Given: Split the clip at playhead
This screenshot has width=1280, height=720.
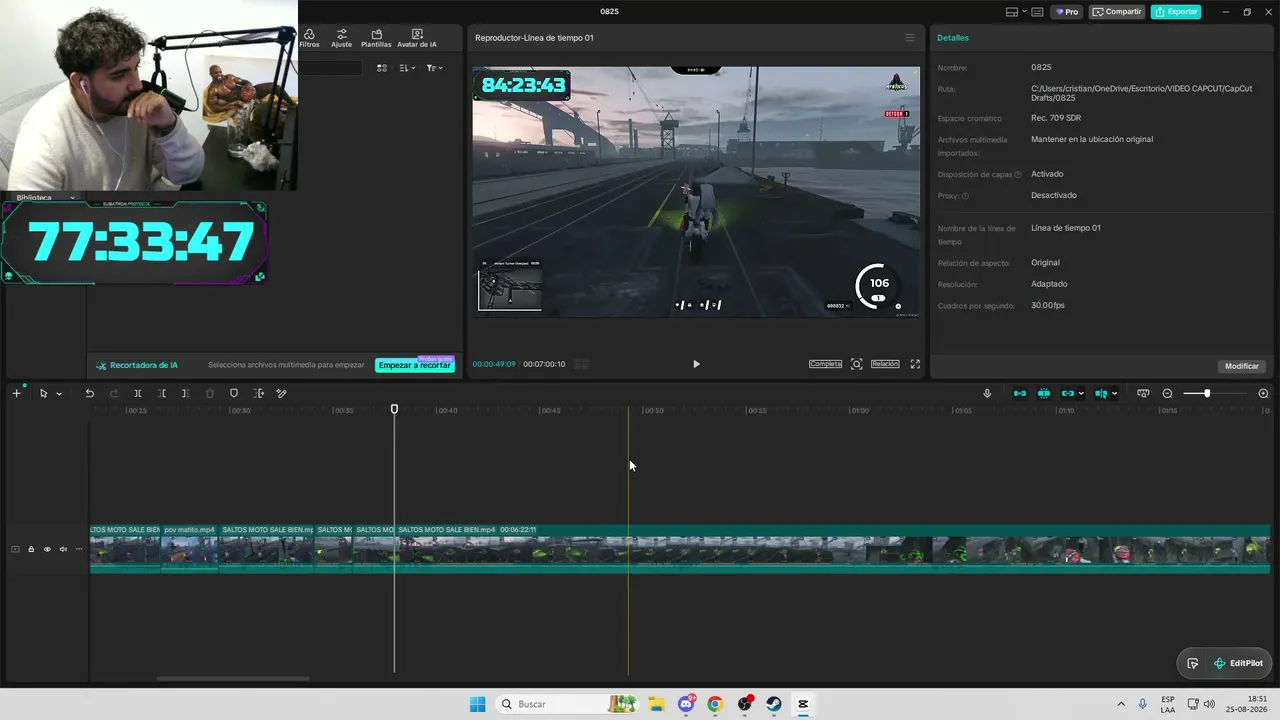Looking at the screenshot, I should (x=138, y=393).
